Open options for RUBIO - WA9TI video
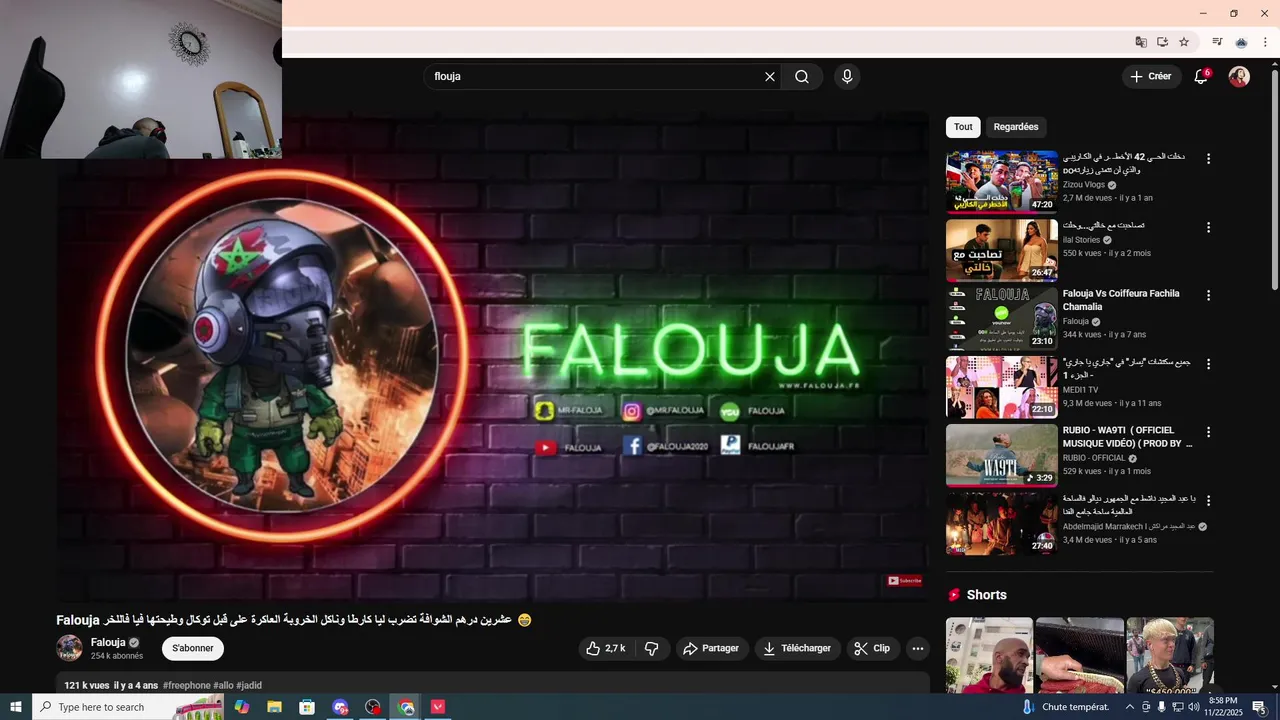The height and width of the screenshot is (720, 1280). 1208,432
